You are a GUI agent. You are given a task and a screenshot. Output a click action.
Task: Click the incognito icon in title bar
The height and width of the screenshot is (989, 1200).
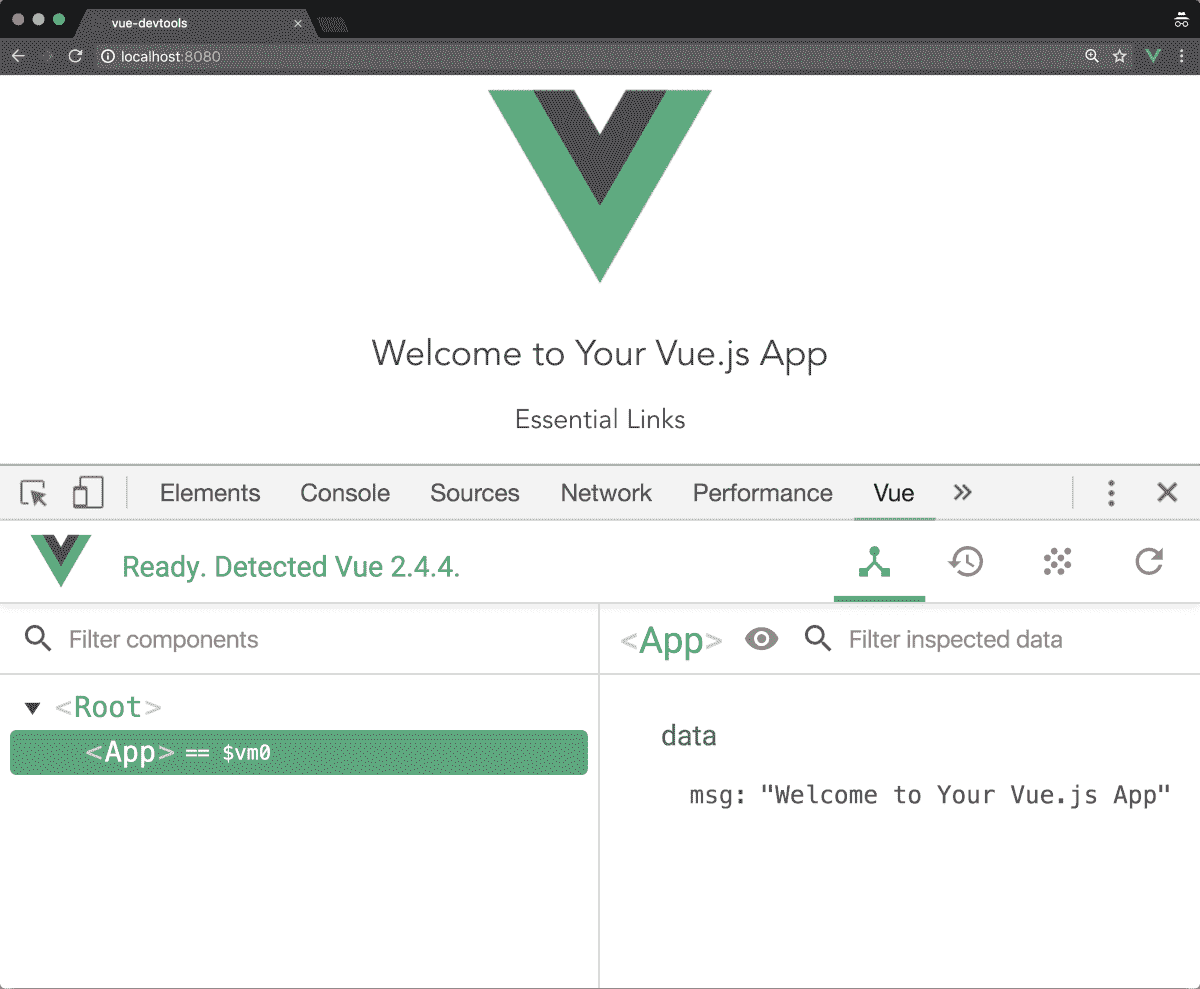tap(1181, 20)
